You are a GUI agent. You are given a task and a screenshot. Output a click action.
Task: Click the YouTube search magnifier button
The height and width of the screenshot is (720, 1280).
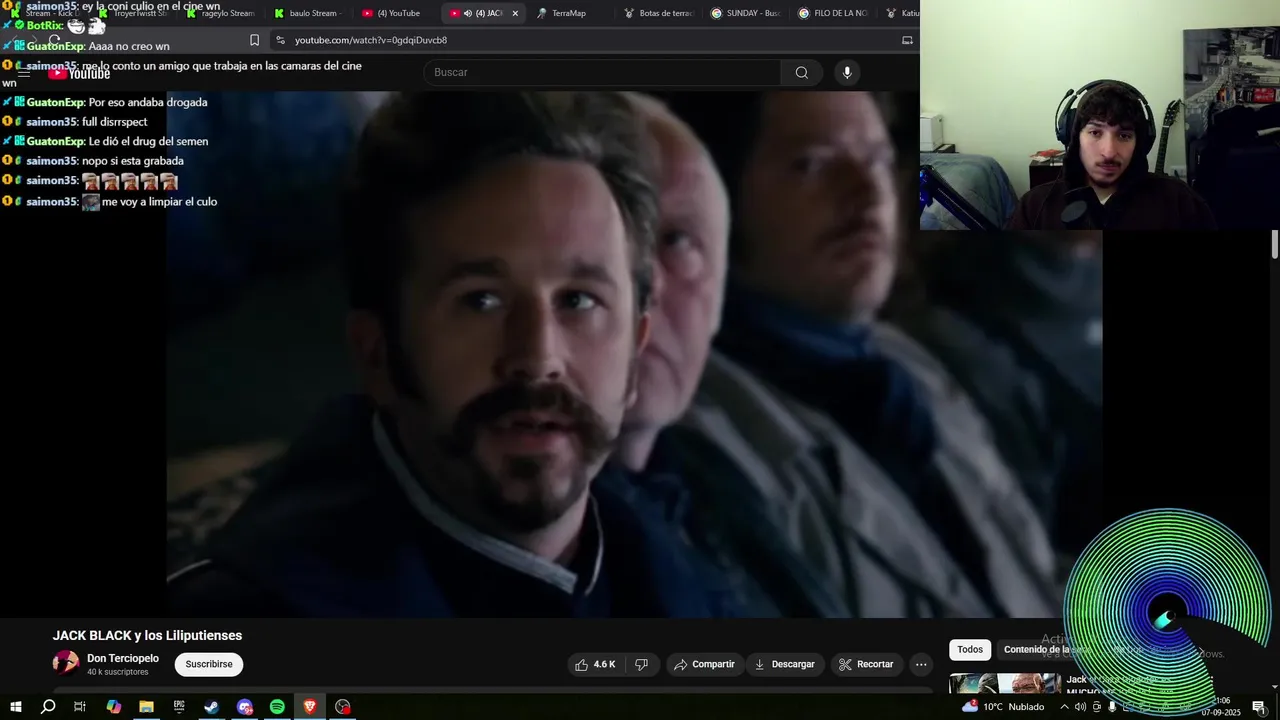click(801, 72)
